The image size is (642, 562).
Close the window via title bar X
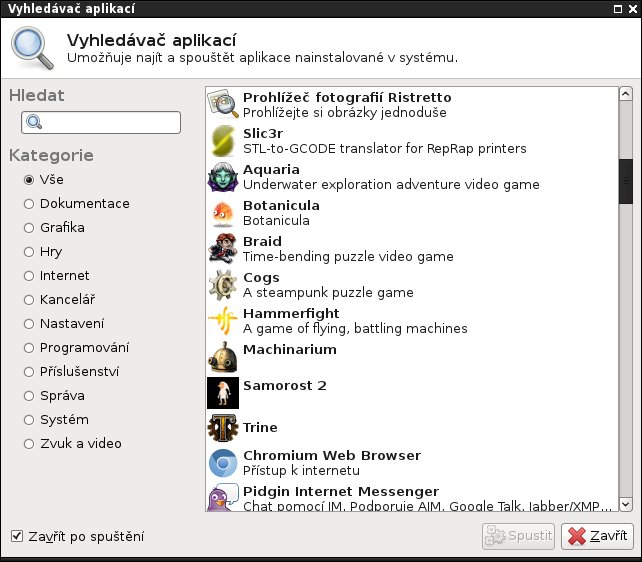[x=633, y=9]
